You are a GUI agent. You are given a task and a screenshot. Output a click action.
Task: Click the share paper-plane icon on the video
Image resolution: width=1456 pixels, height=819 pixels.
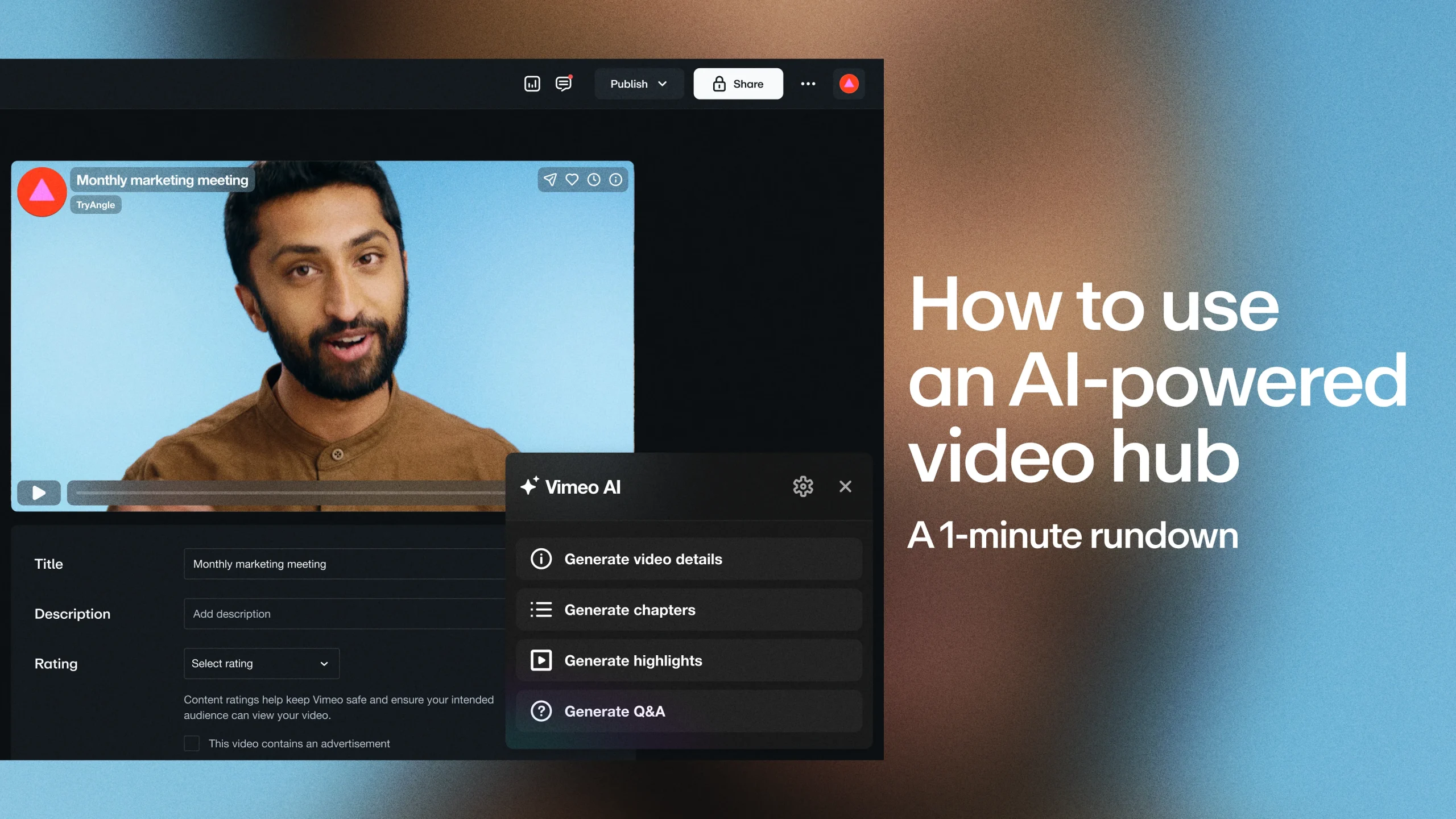pyautogui.click(x=550, y=180)
